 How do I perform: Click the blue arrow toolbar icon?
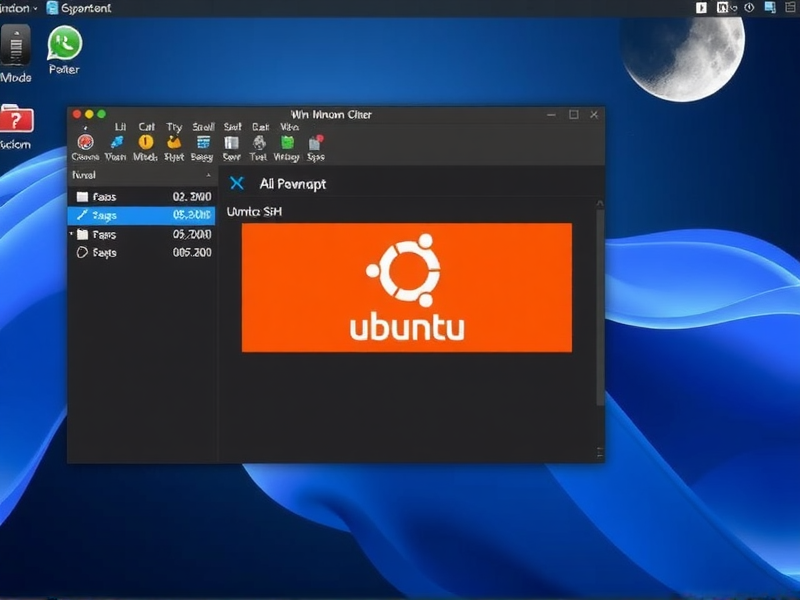point(116,143)
